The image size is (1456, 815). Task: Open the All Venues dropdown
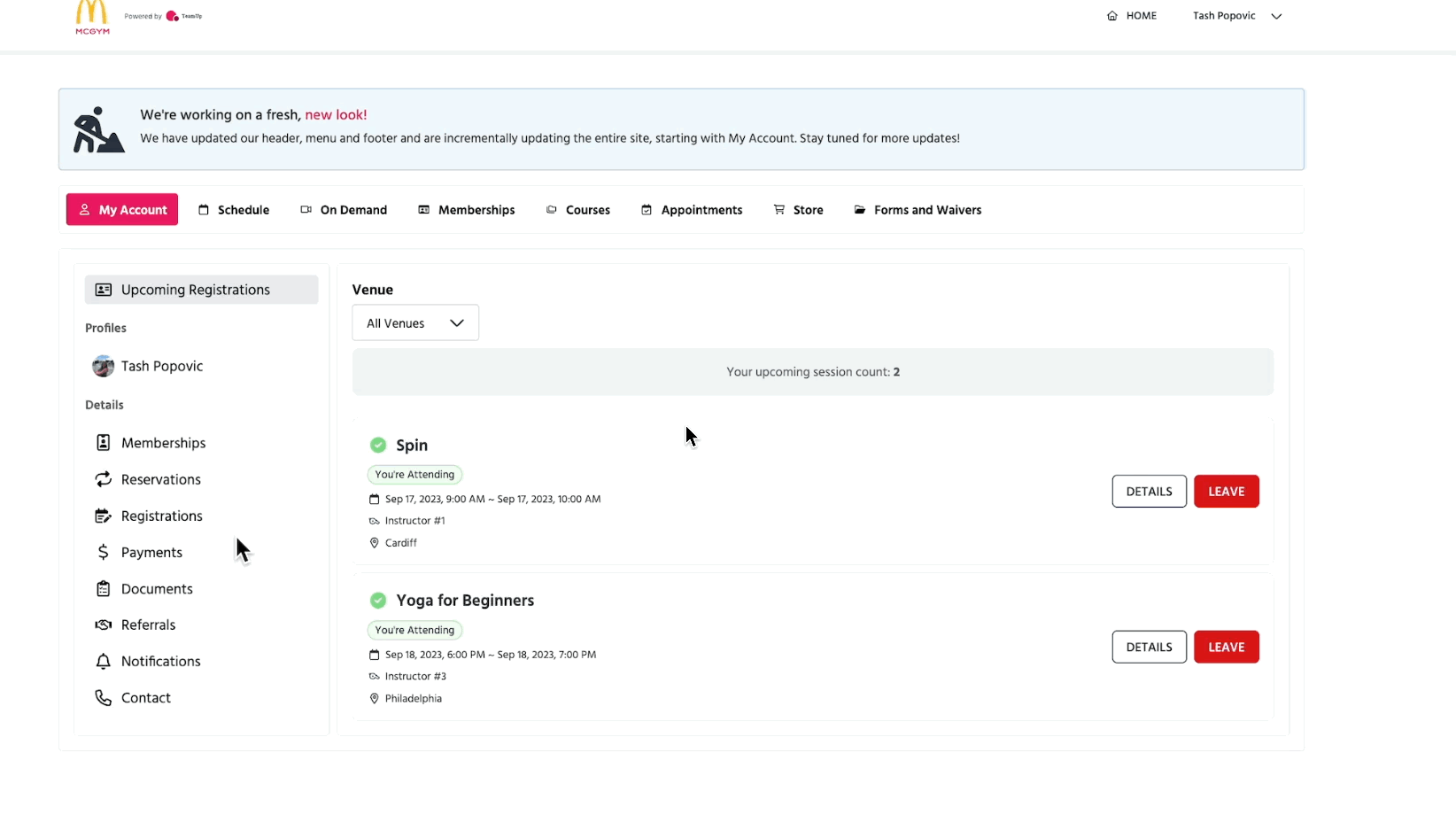[415, 323]
